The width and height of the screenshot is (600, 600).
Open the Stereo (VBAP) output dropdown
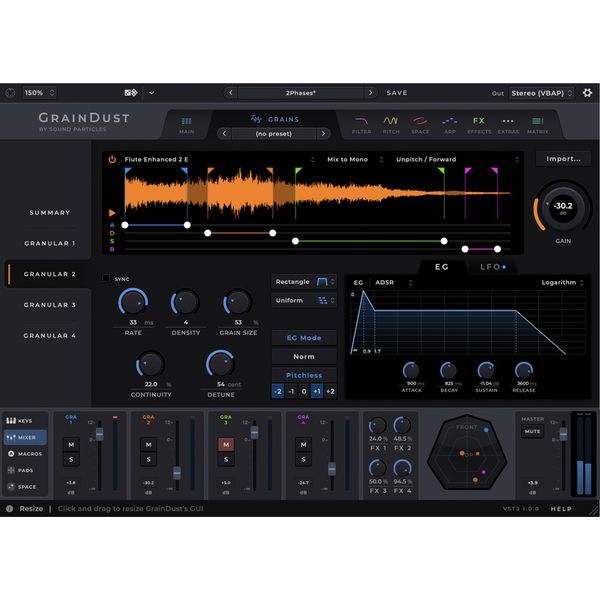tap(541, 93)
